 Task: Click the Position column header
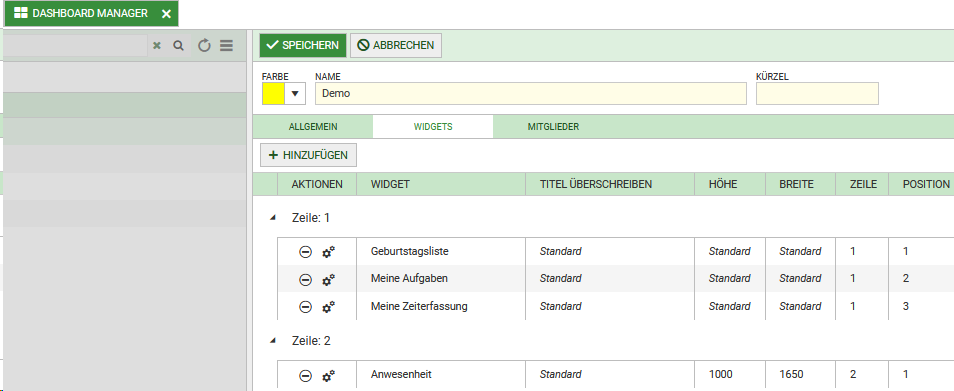click(921, 184)
